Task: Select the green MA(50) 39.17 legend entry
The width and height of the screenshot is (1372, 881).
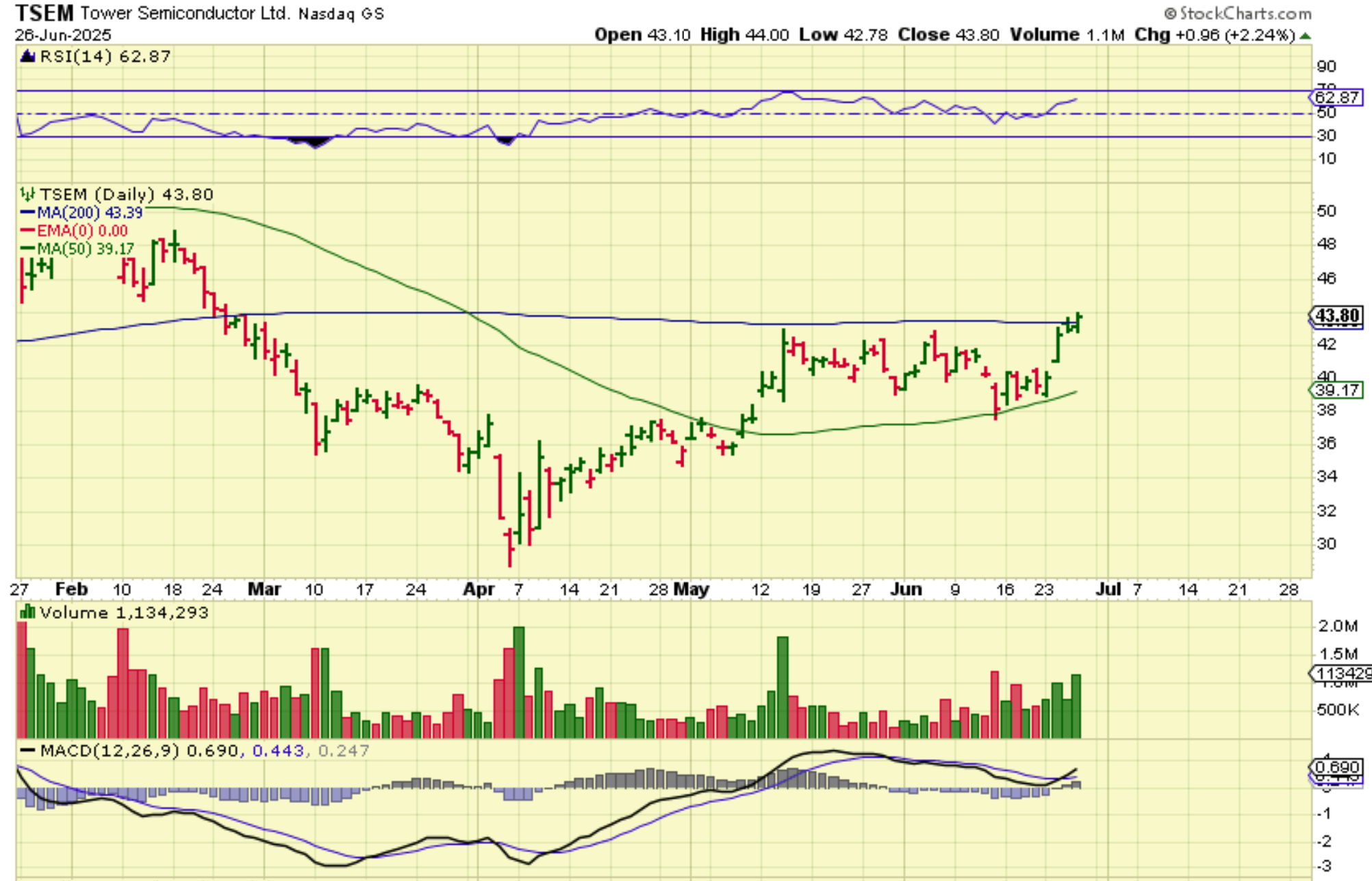Action: (x=77, y=248)
